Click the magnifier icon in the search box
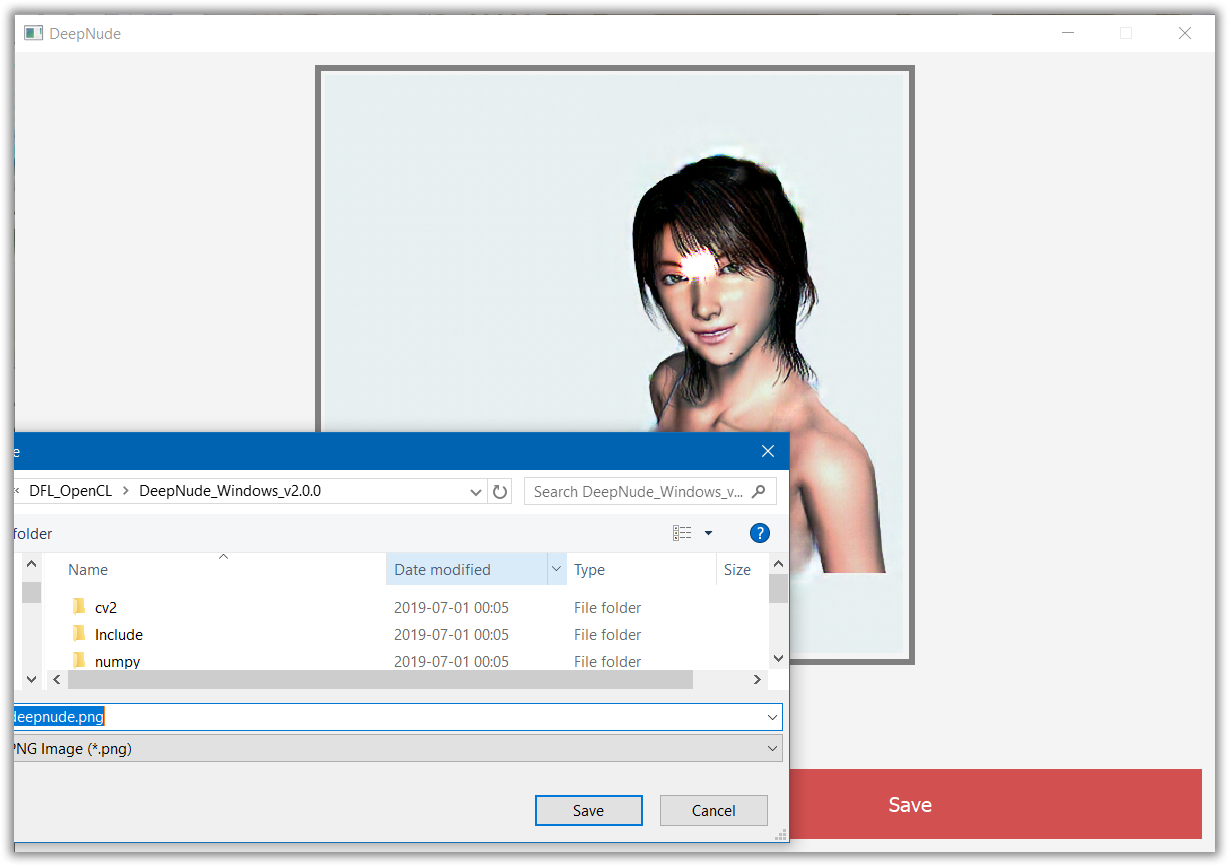 (x=759, y=491)
